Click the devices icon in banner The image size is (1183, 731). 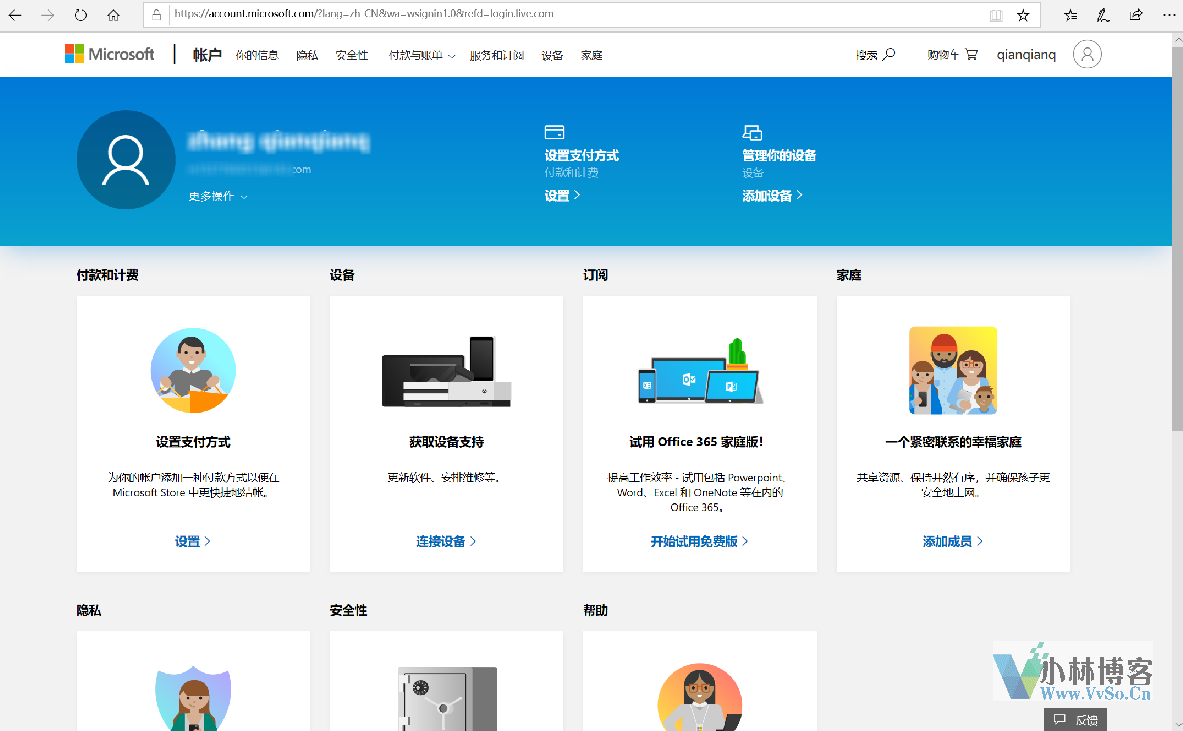[752, 133]
